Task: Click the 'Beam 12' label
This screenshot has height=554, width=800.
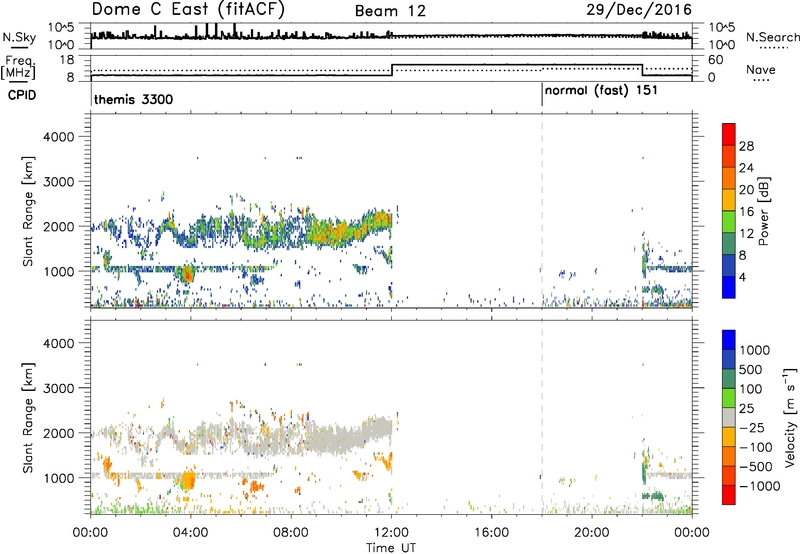Action: (390, 11)
